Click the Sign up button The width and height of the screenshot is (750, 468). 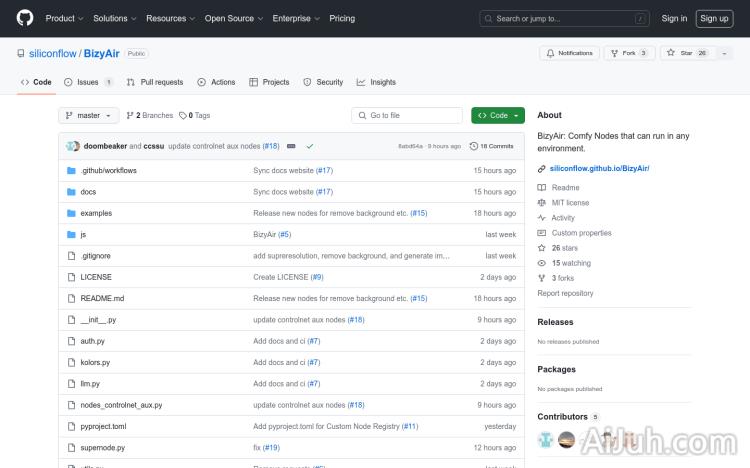[x=714, y=18]
